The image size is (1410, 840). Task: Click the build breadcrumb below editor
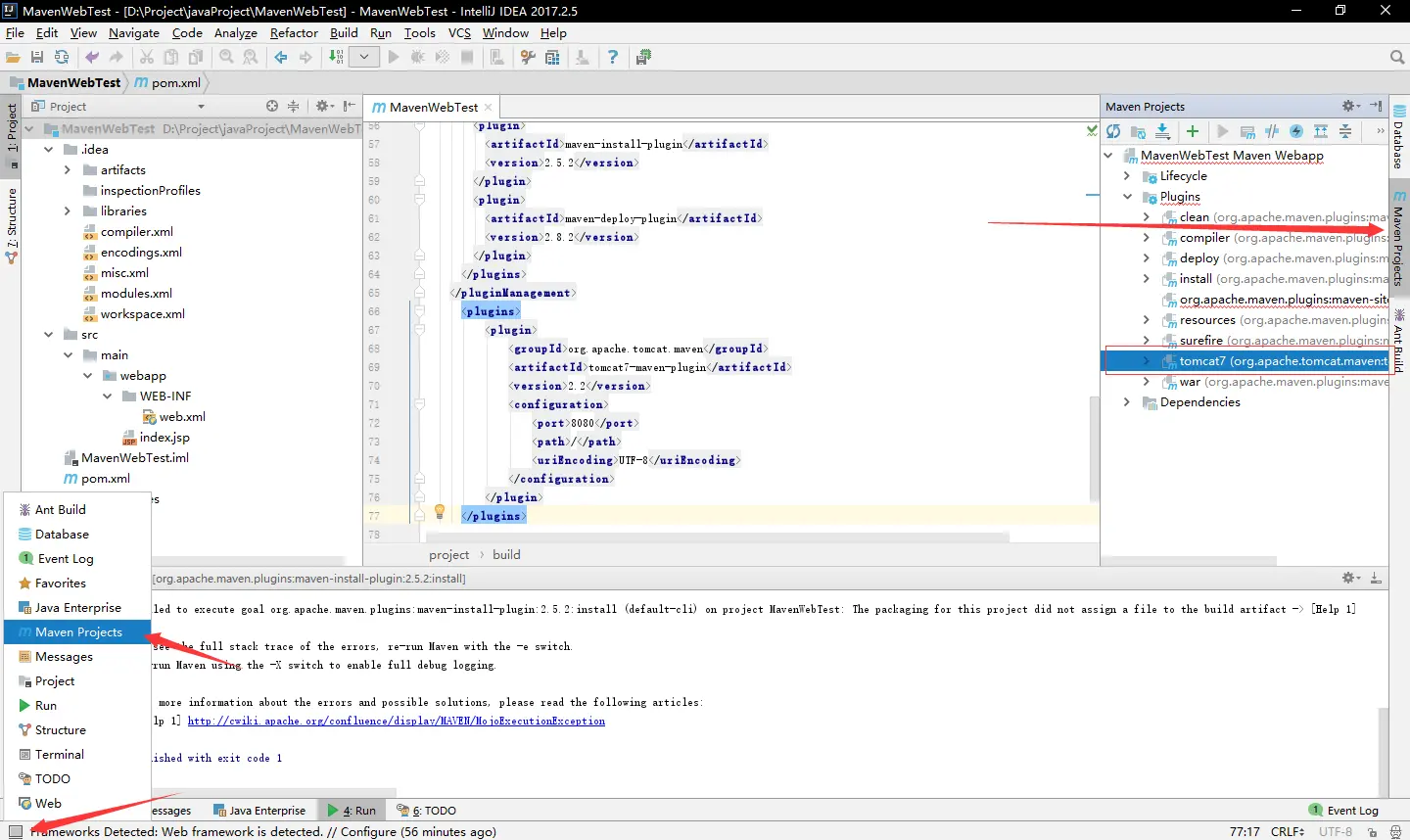(506, 555)
